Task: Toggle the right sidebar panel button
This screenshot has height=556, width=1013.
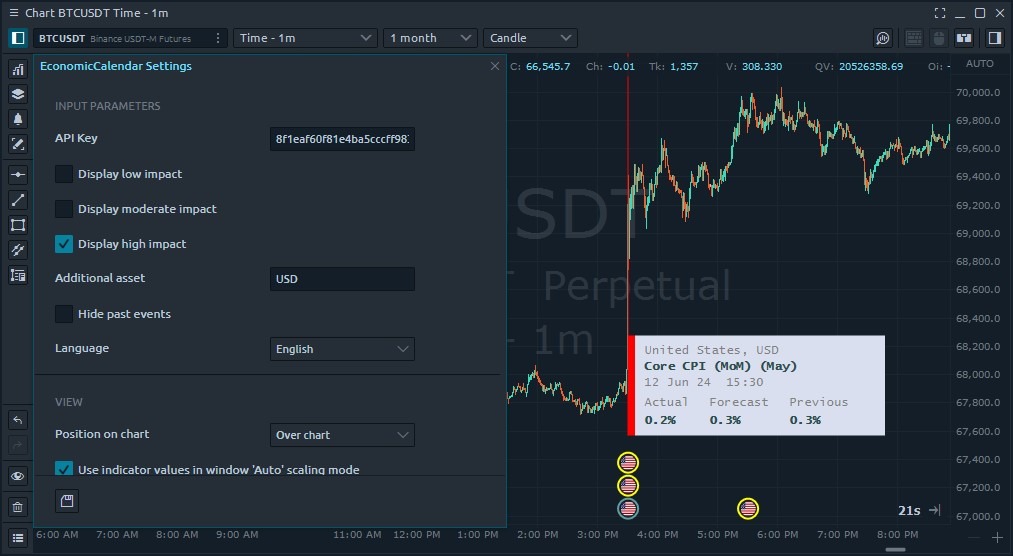Action: (994, 38)
